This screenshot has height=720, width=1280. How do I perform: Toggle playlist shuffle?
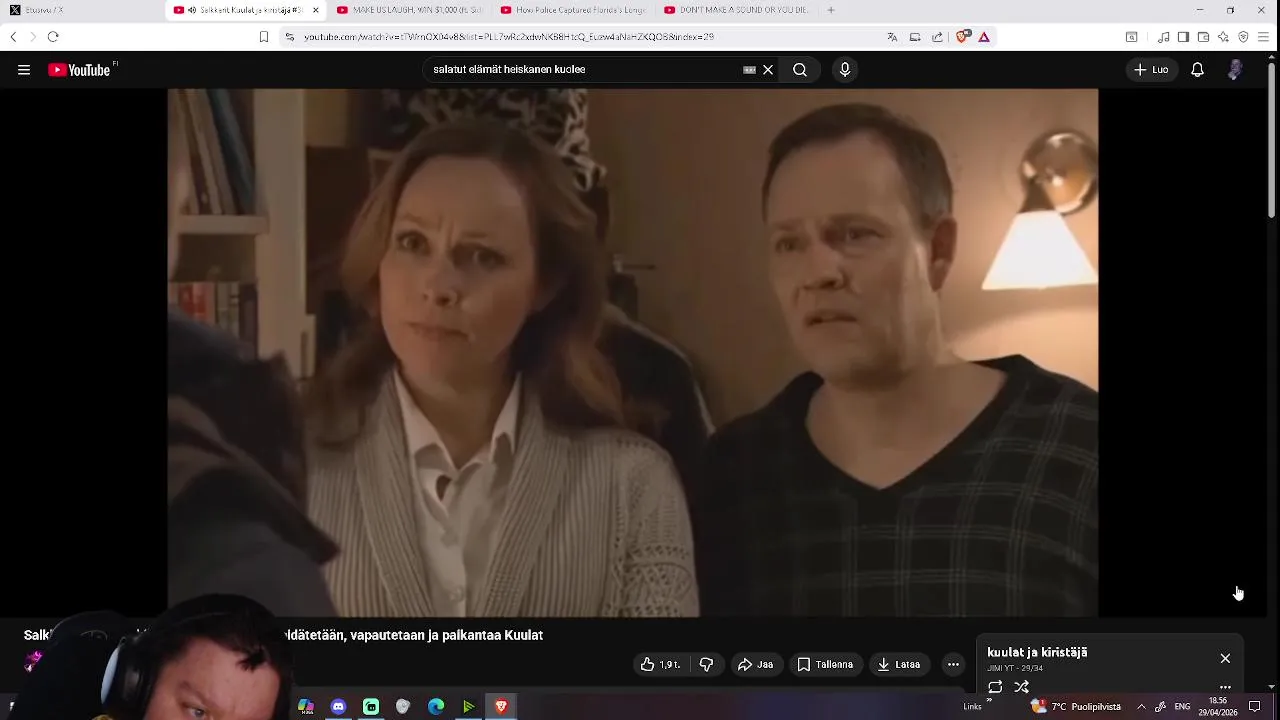point(1021,687)
